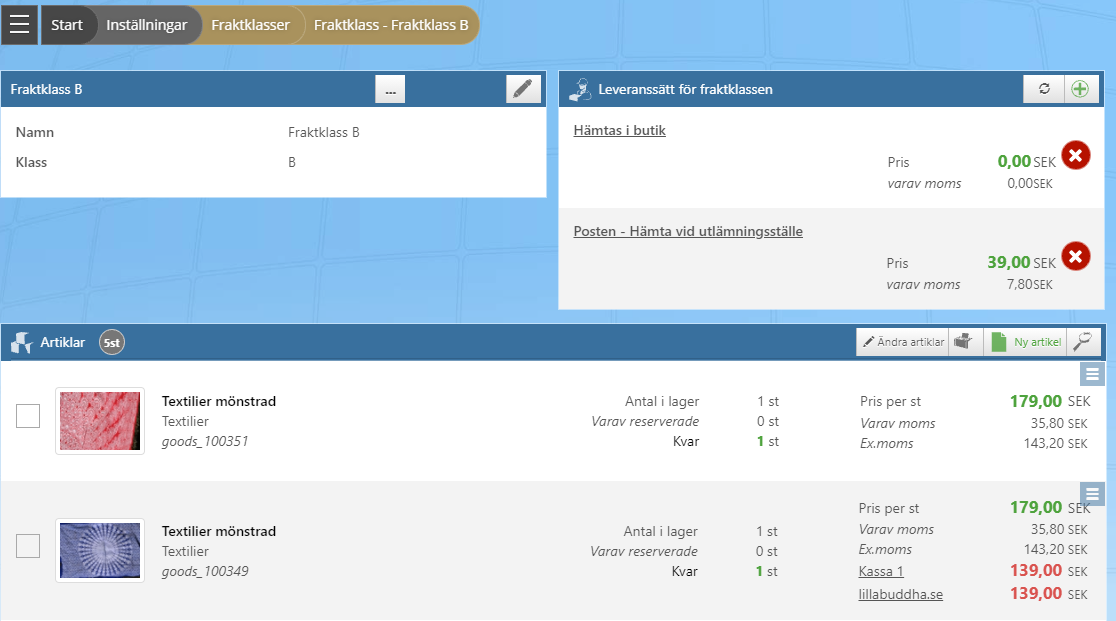Open the lillabuddha.se price link
The height and width of the screenshot is (621, 1116).
tap(900, 594)
